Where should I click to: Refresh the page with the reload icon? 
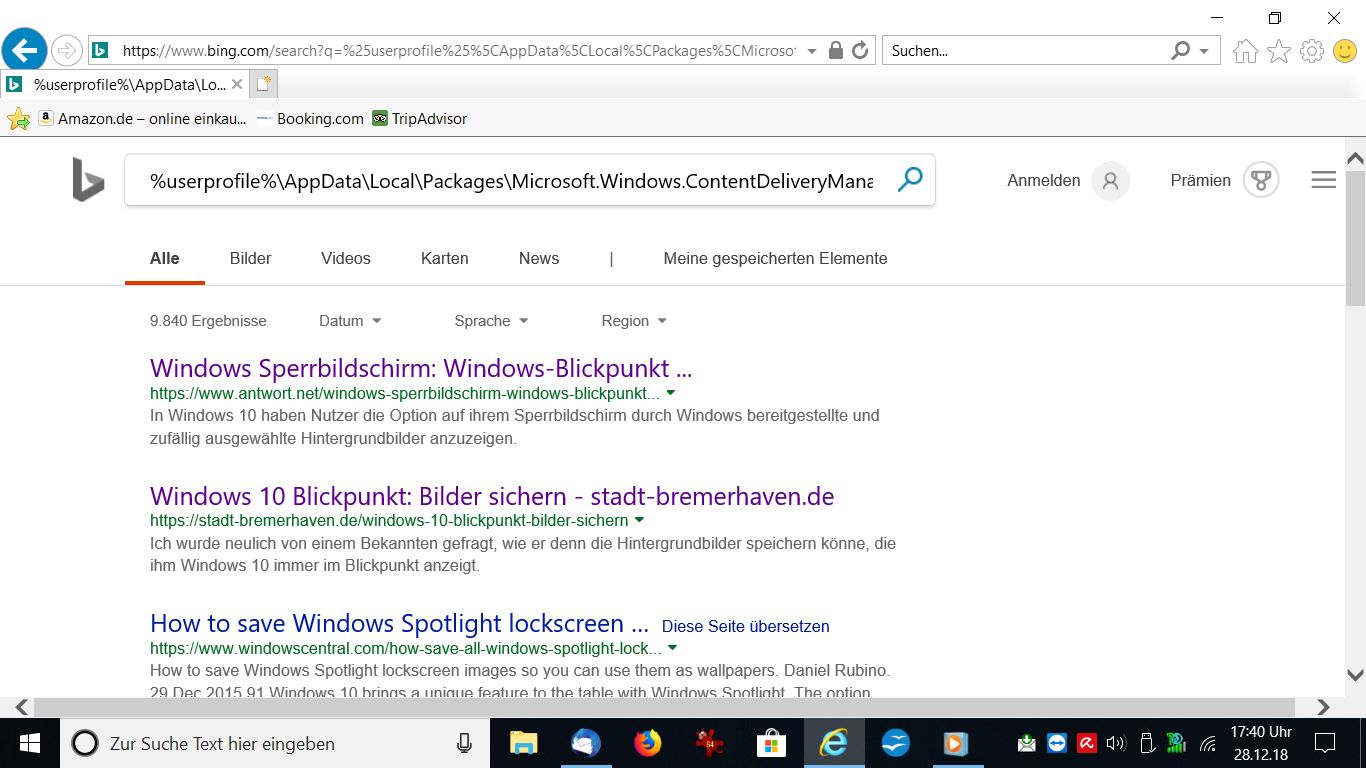pos(860,50)
